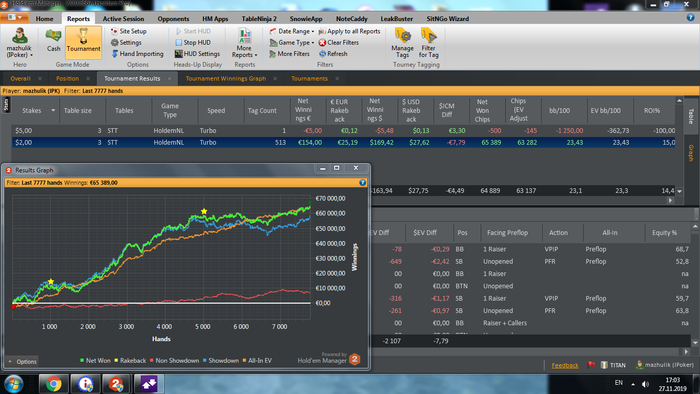Open HUD Settings
The width and height of the screenshot is (700, 394).
(197, 54)
